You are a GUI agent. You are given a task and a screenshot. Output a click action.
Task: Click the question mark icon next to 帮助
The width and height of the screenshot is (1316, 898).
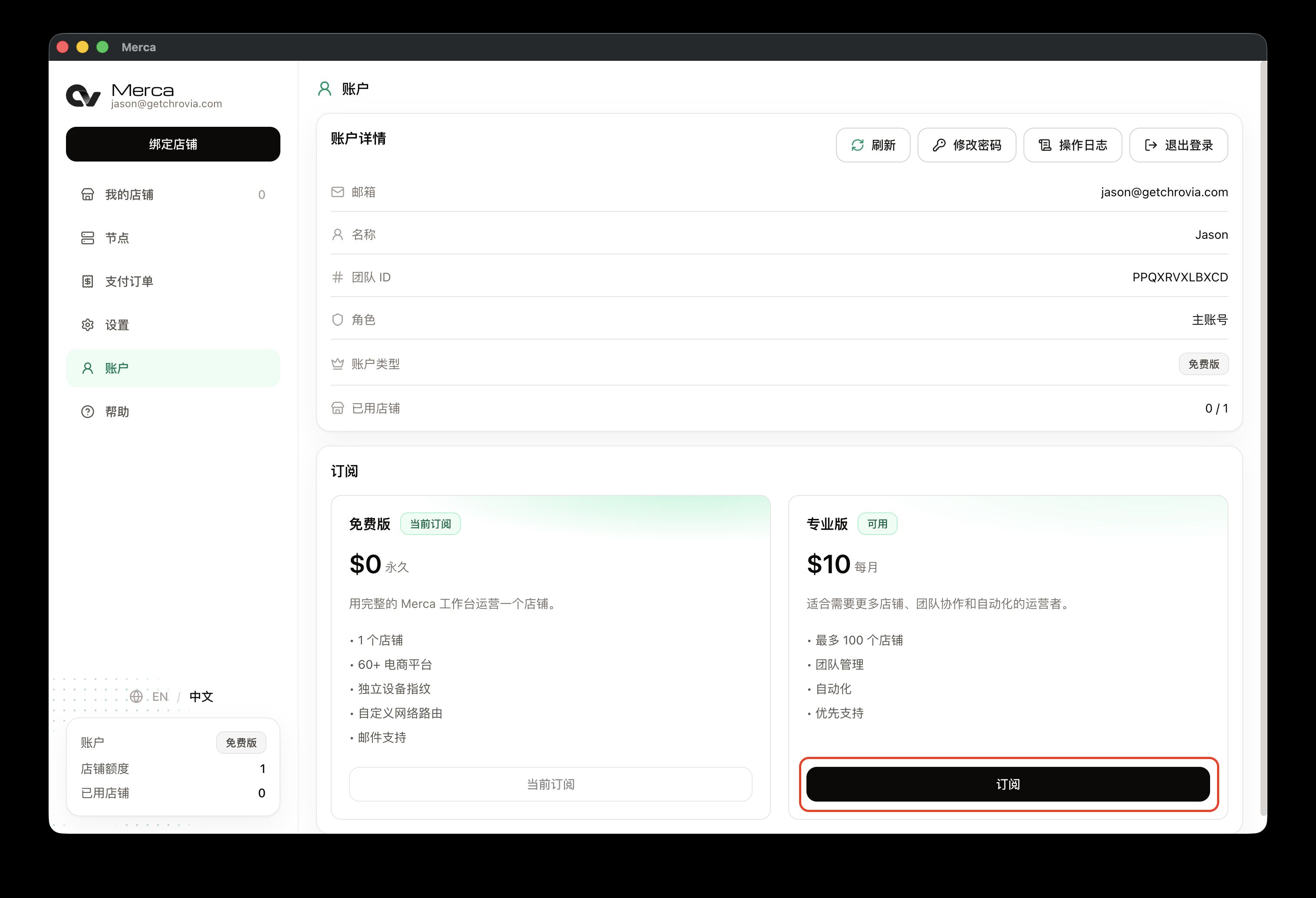pyautogui.click(x=87, y=412)
